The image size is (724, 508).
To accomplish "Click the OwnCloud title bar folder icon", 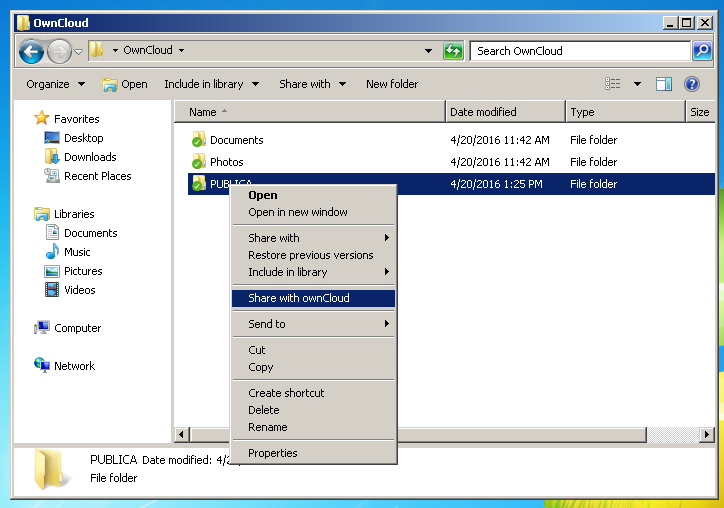I will pyautogui.click(x=23, y=23).
